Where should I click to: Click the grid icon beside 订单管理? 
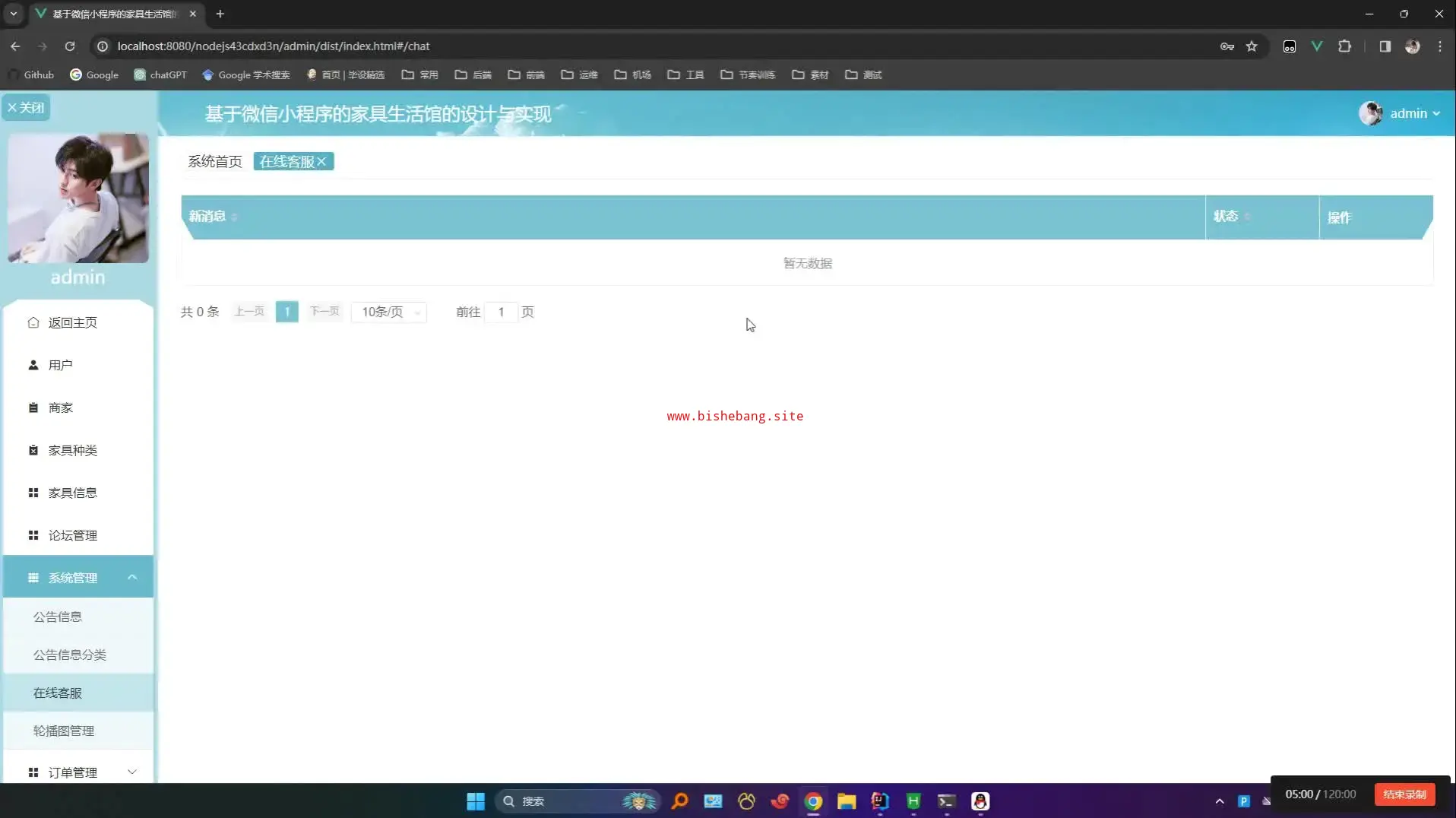point(33,772)
